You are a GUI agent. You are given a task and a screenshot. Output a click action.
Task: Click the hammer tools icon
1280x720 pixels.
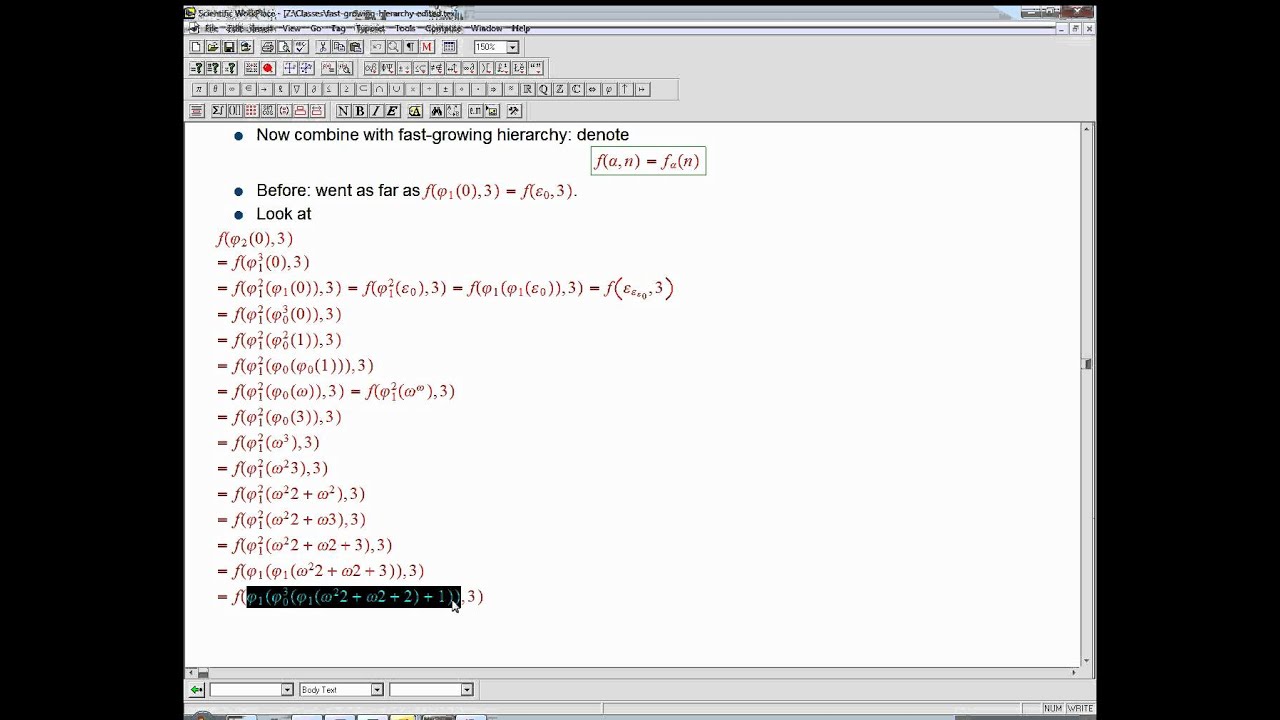[x=514, y=110]
